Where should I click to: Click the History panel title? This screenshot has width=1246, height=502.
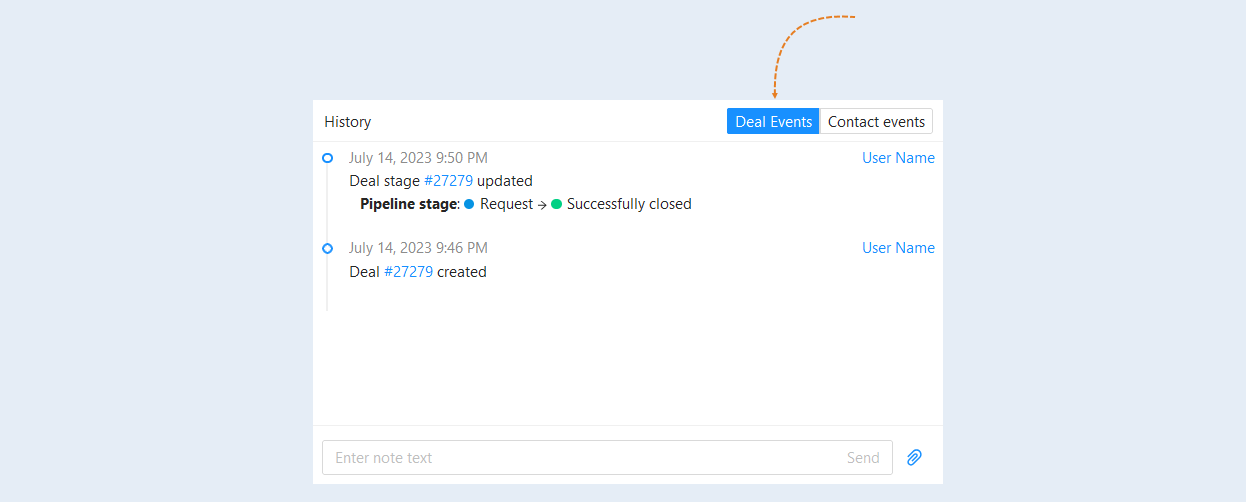(347, 122)
